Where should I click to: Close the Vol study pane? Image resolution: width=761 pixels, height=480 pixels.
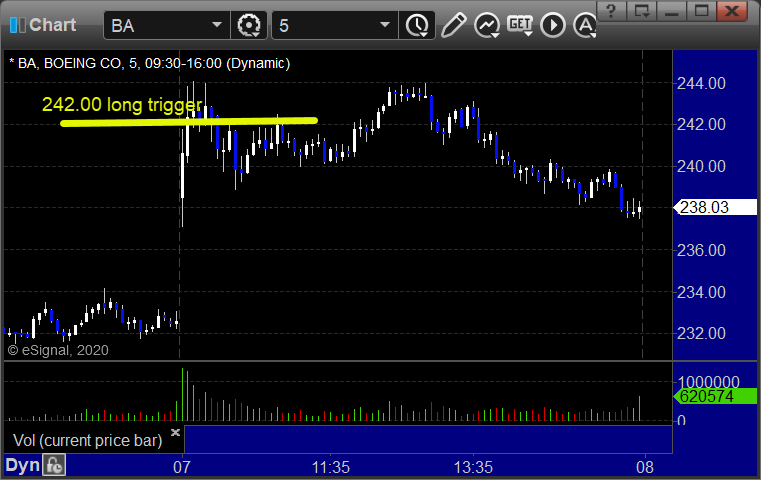[175, 432]
